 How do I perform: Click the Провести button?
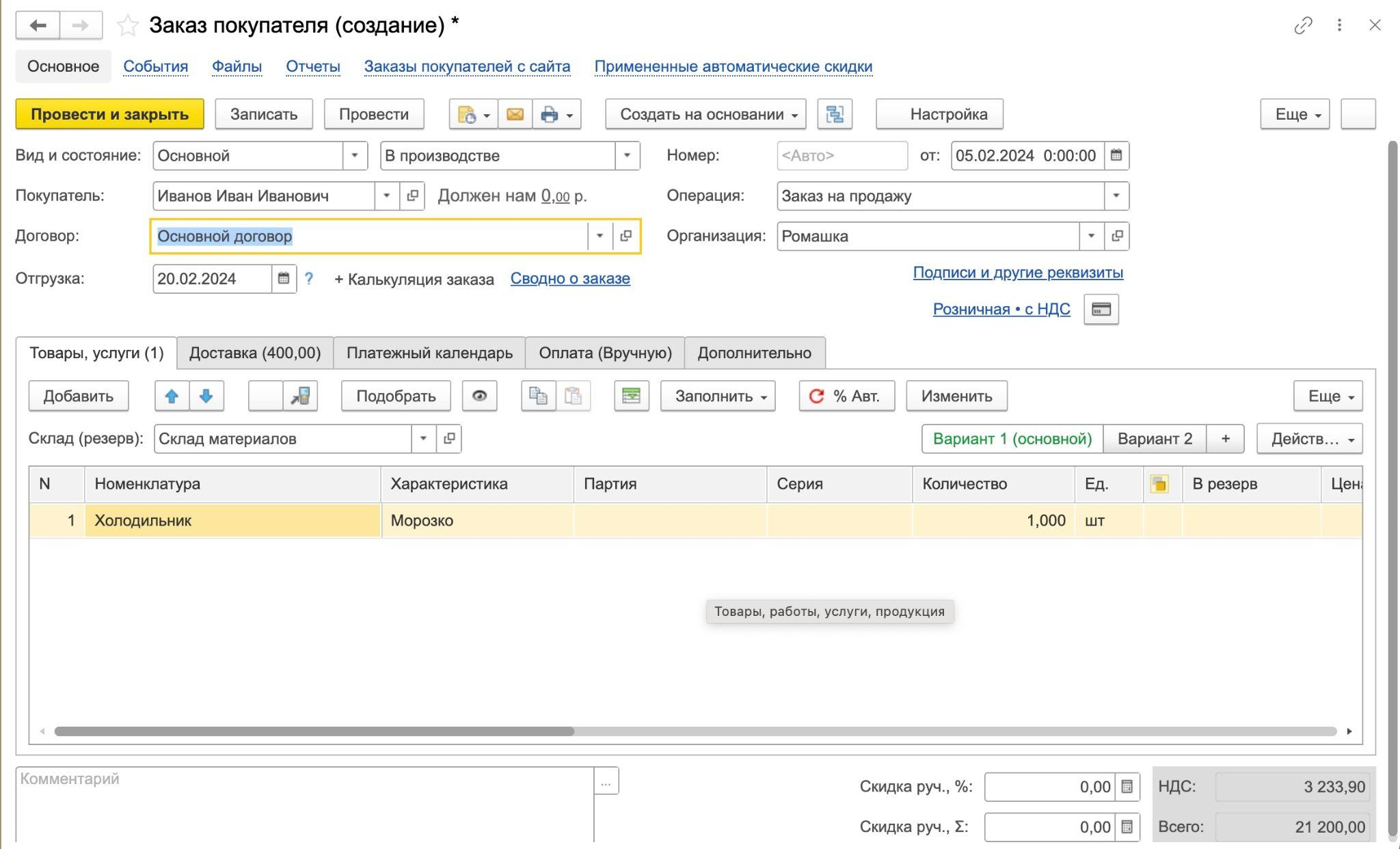click(374, 114)
